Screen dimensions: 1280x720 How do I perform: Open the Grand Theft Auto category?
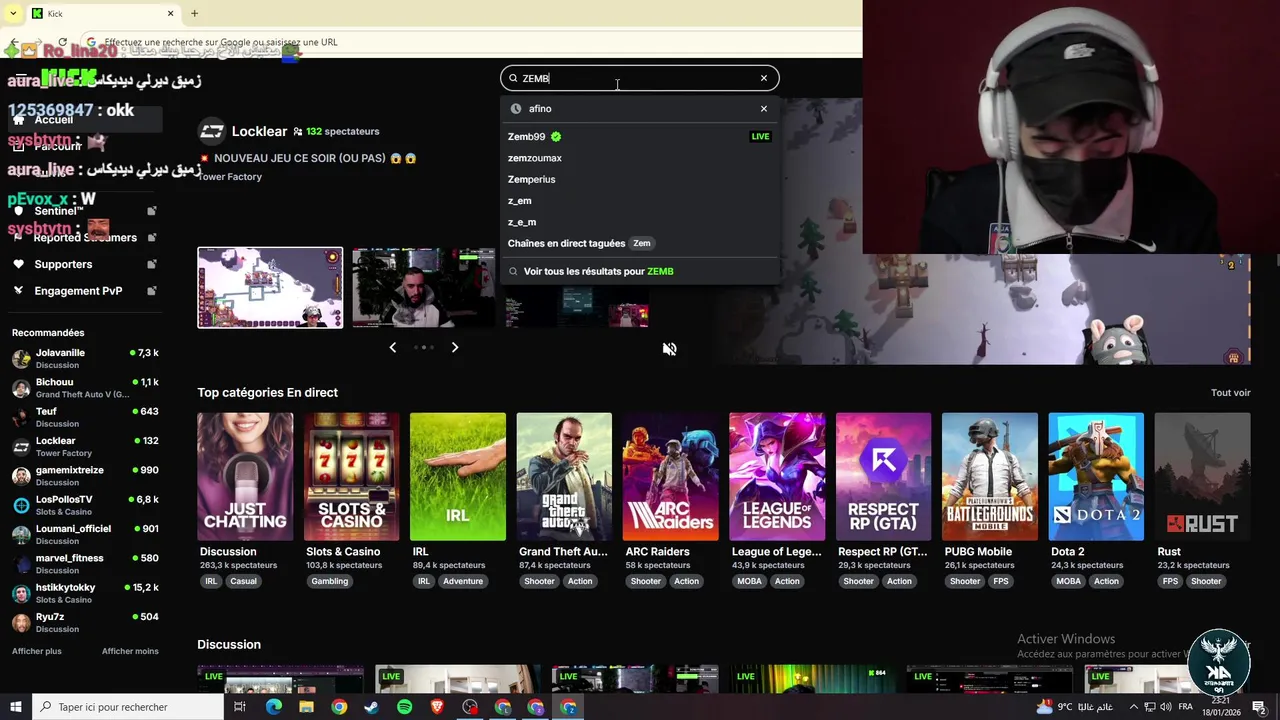coord(564,477)
